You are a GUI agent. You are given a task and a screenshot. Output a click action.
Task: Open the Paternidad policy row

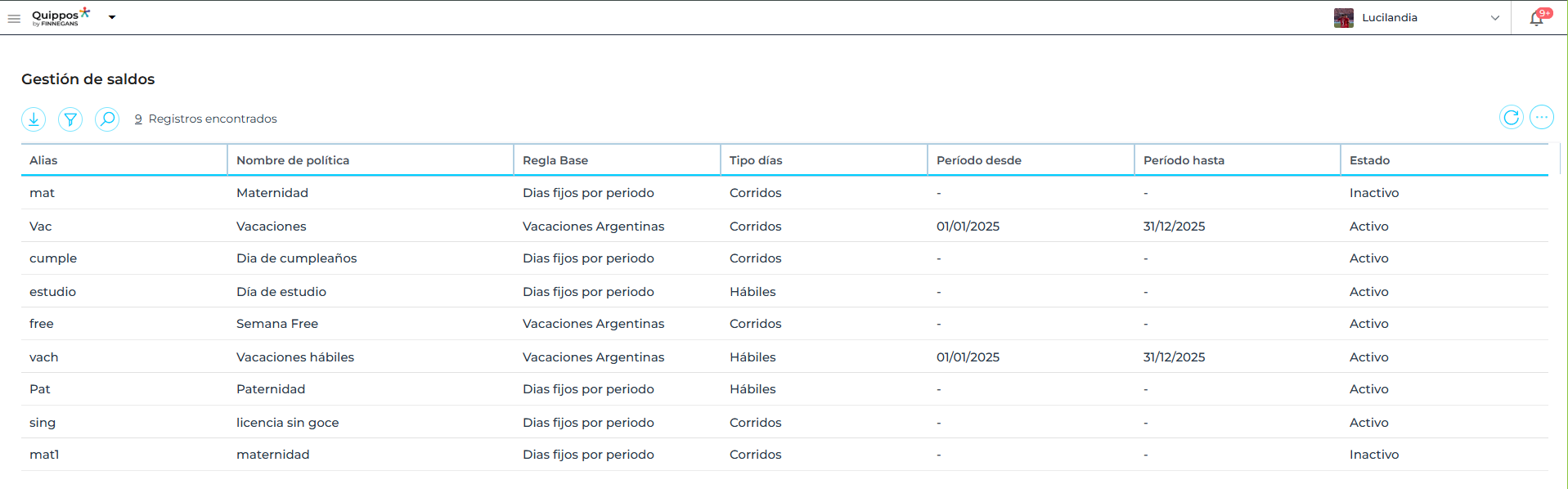tap(271, 389)
